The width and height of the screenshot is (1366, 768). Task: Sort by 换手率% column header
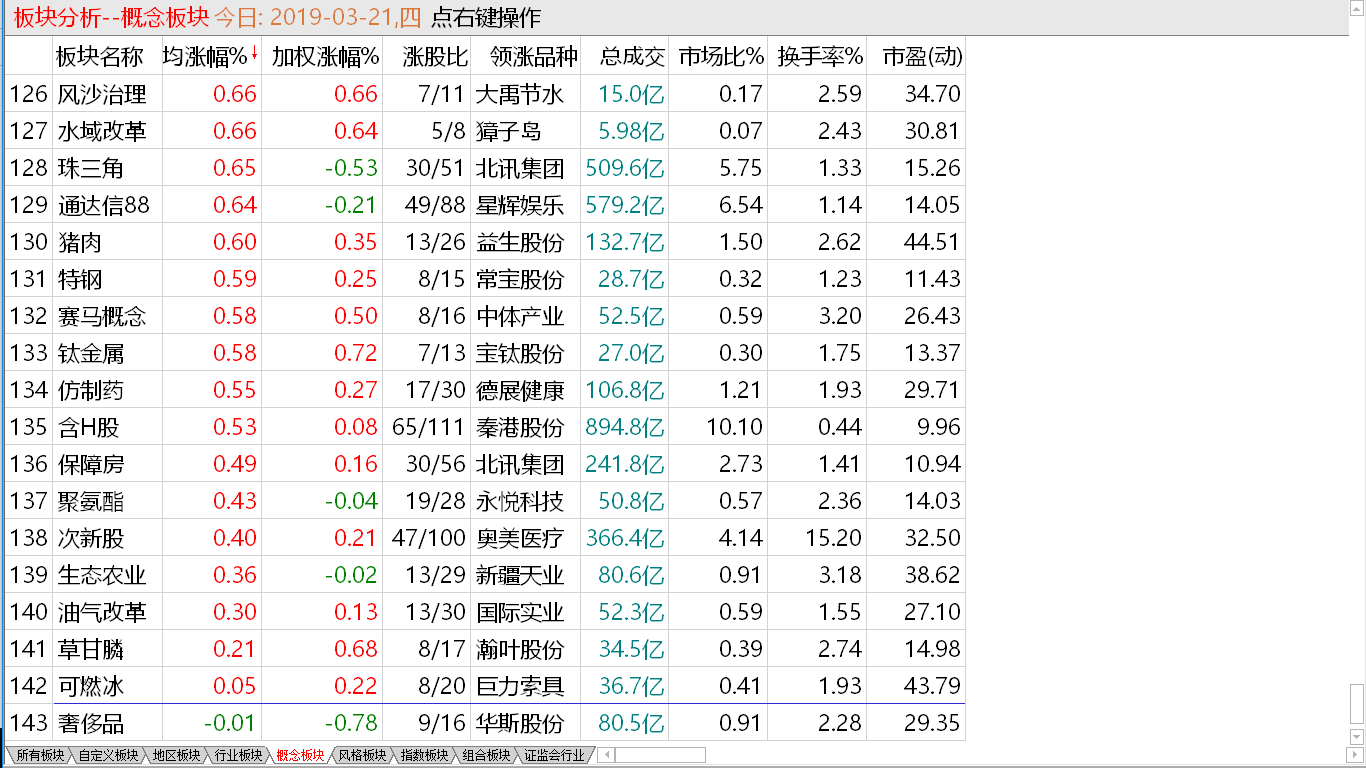820,57
